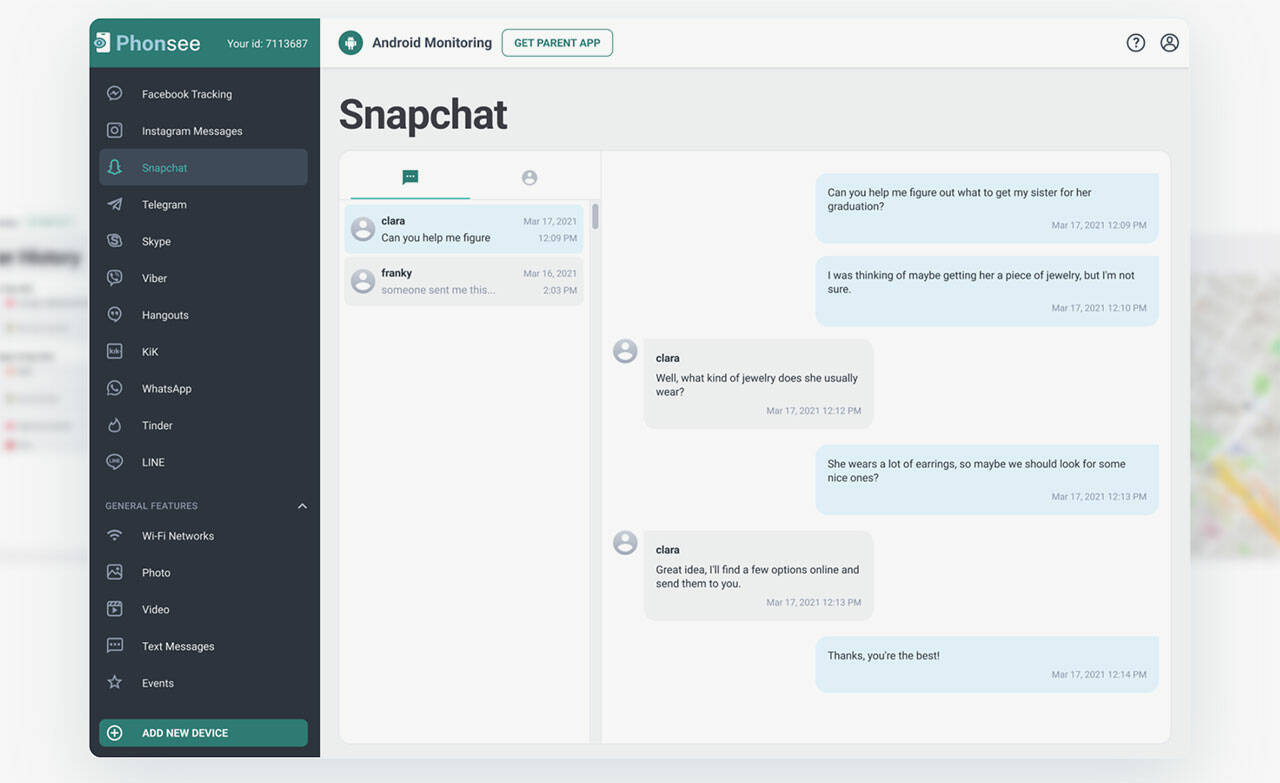Click the Add New Device button

(203, 733)
